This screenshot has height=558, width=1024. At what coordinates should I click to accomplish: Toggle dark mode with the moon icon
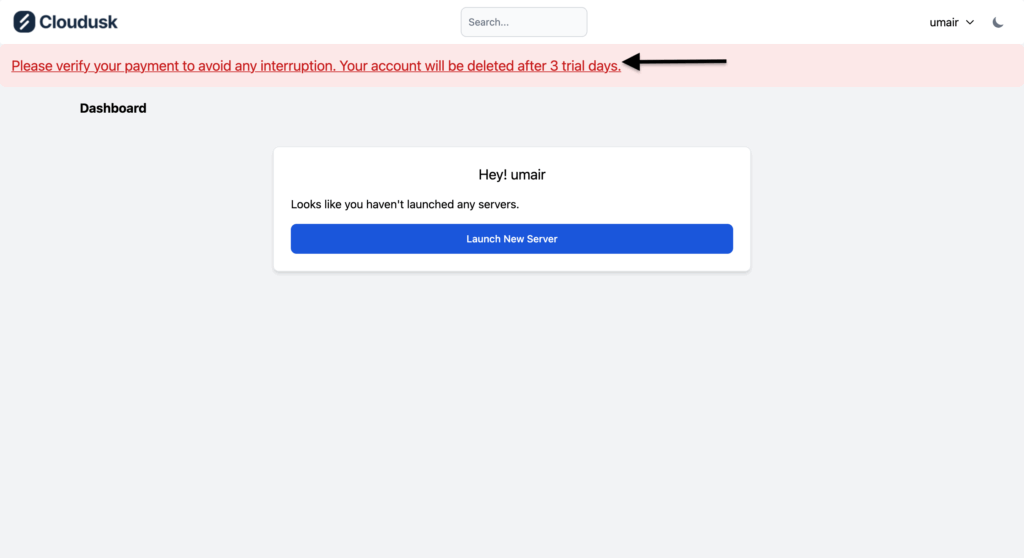tap(998, 22)
